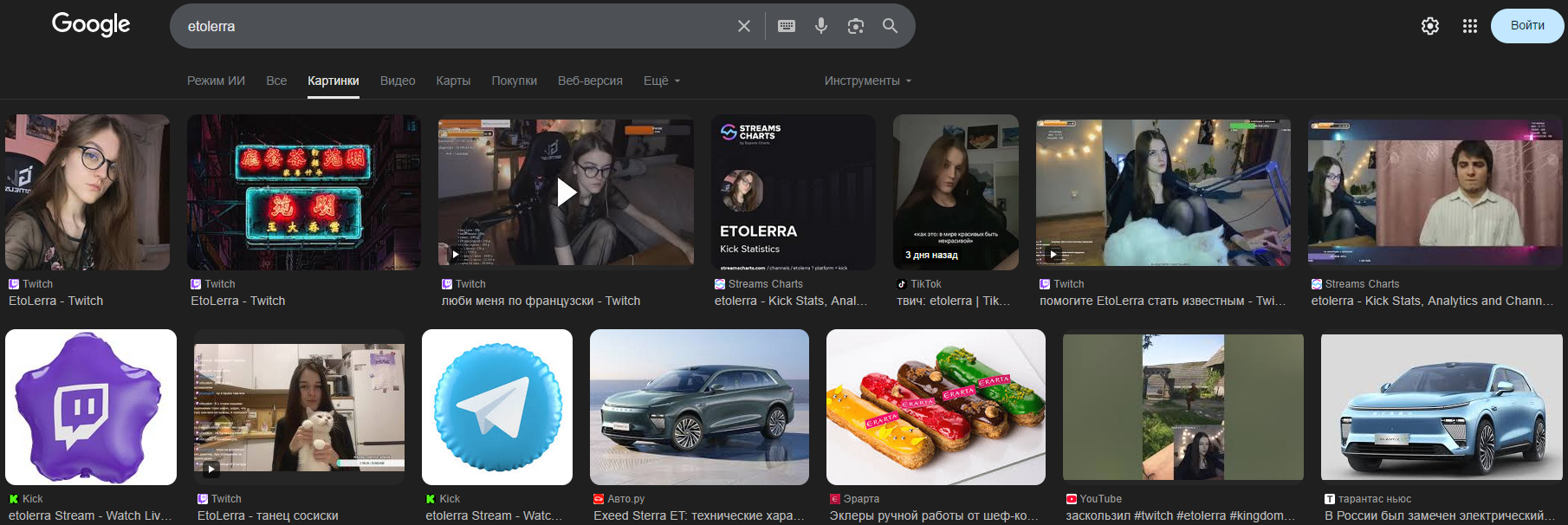Screen dimensions: 1568x525
Task: Submit search with the magnifying glass icon
Action: pyautogui.click(x=890, y=26)
